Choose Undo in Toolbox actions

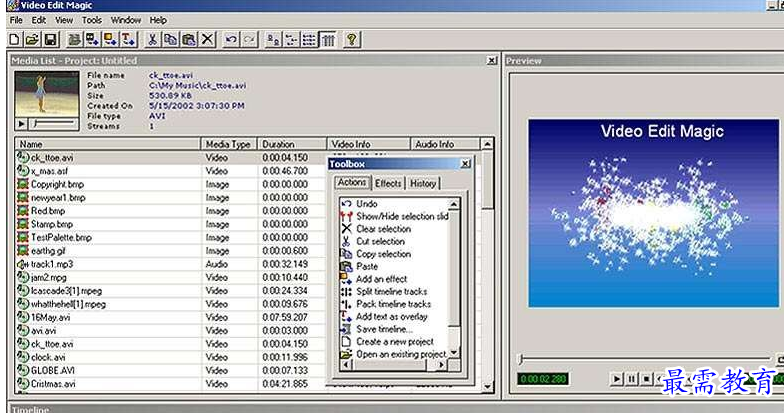coord(366,204)
